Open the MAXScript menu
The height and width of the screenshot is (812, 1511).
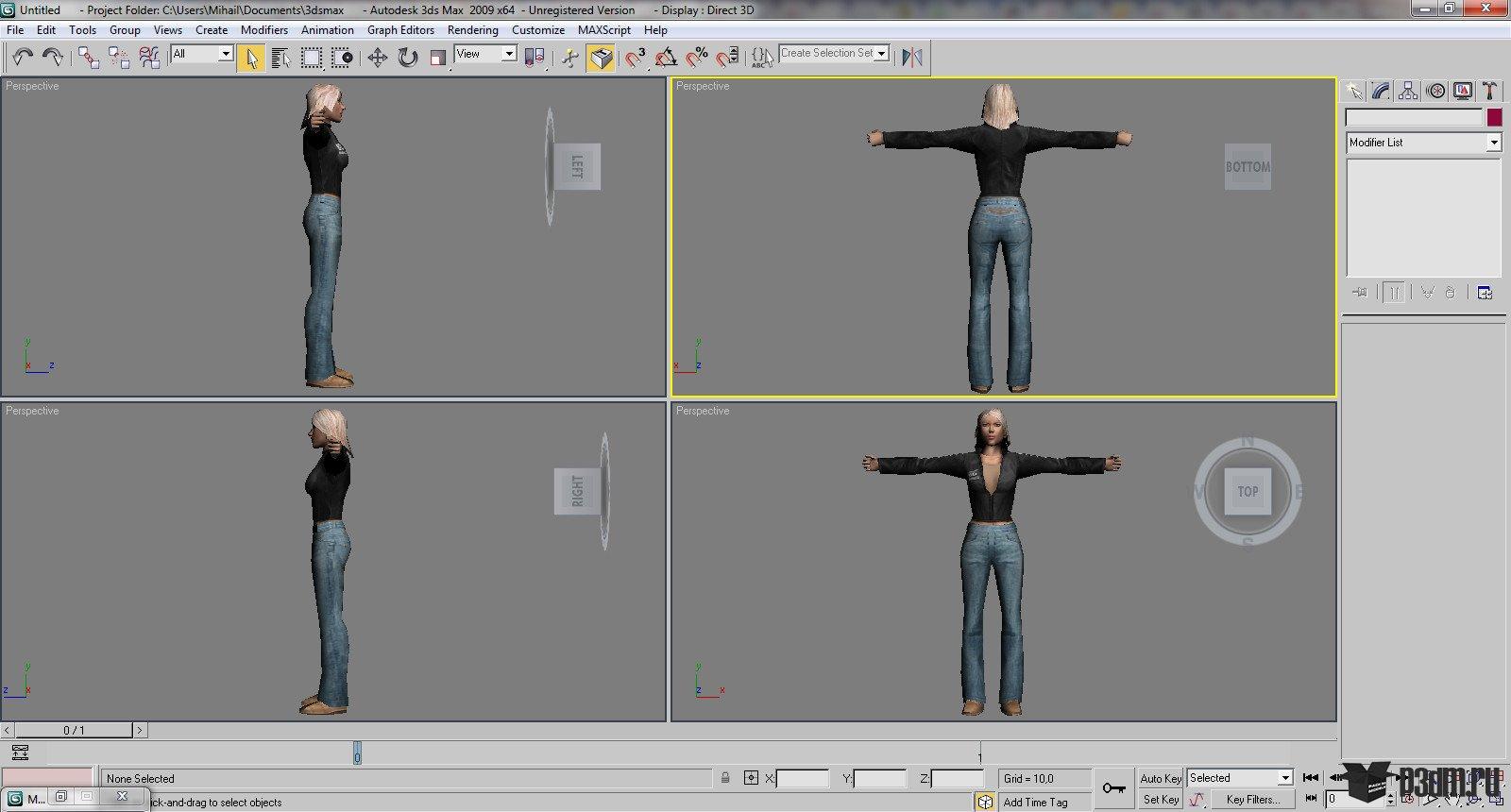point(603,30)
